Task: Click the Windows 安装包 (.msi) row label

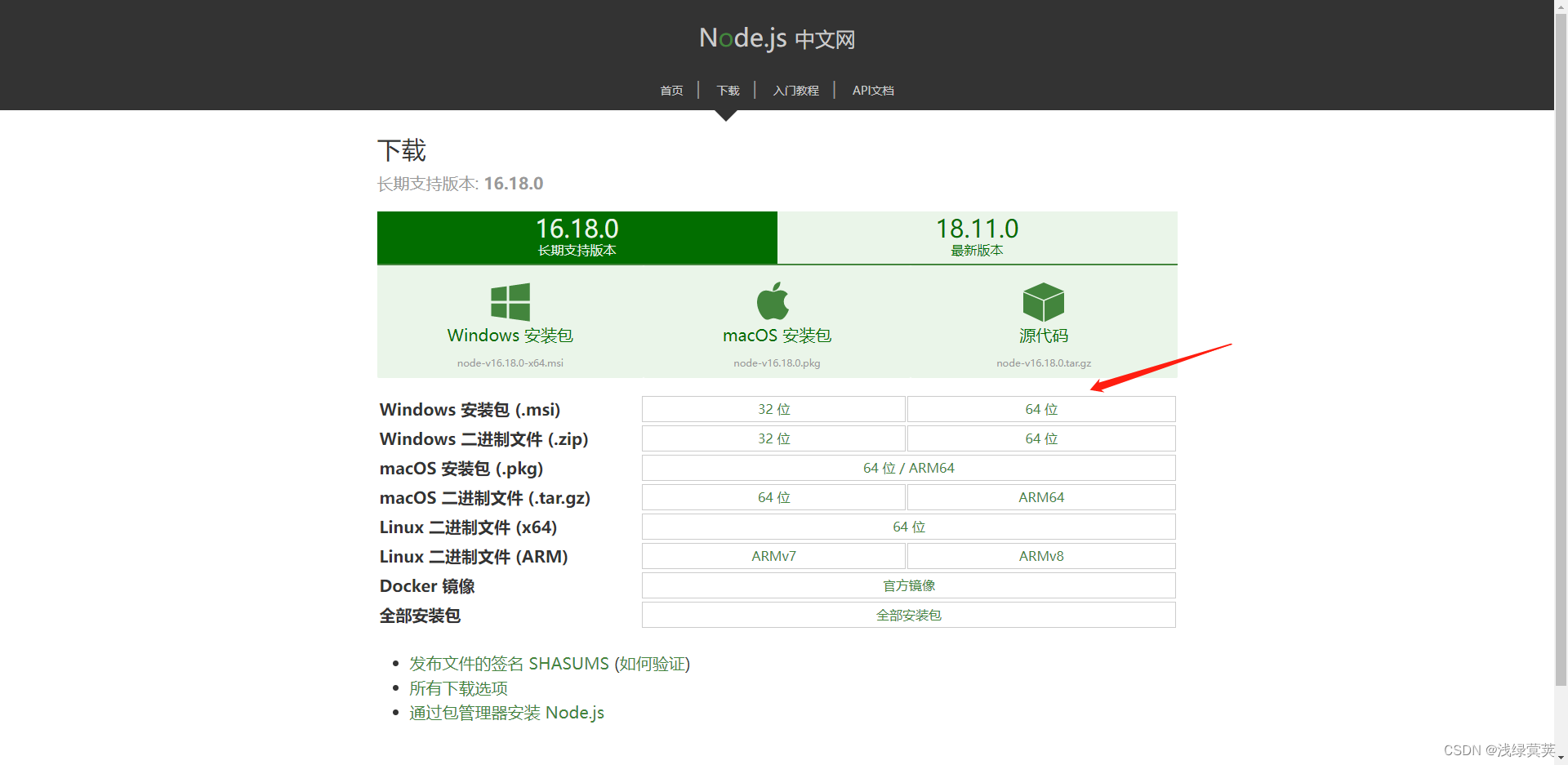Action: (x=470, y=410)
